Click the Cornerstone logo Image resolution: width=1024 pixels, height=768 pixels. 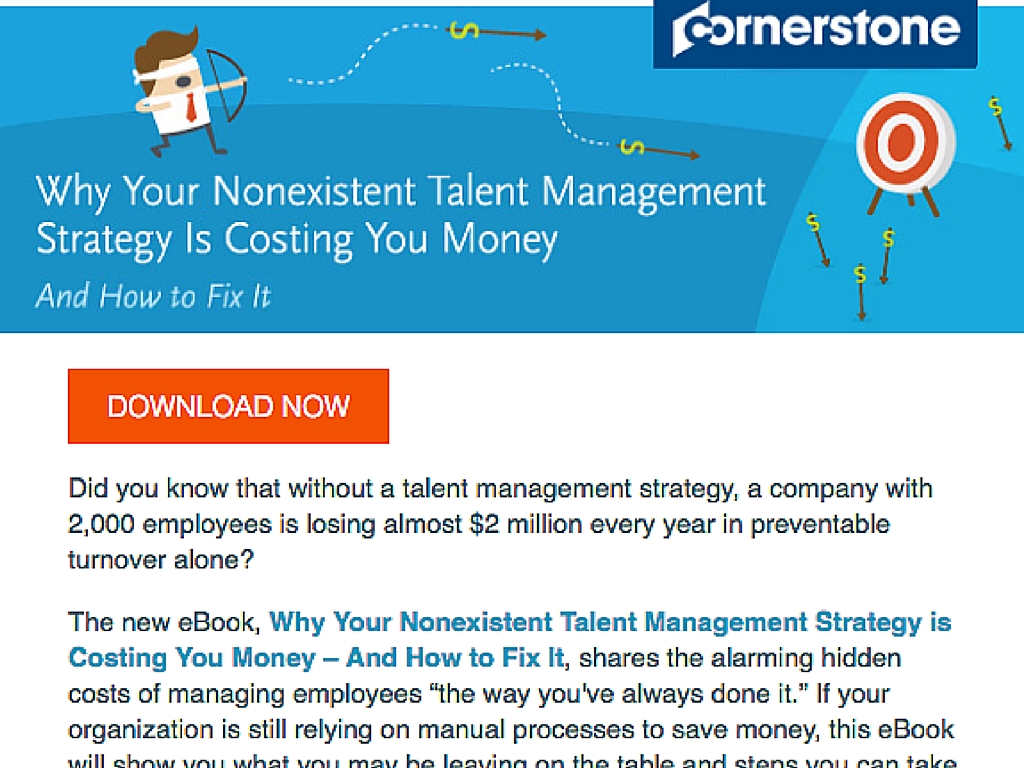tap(815, 33)
